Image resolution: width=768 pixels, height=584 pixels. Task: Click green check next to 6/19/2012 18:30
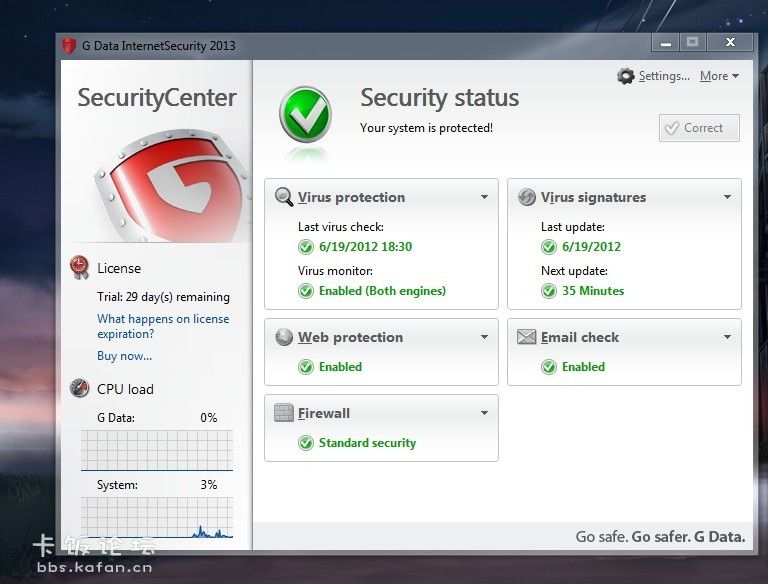pyautogui.click(x=306, y=246)
